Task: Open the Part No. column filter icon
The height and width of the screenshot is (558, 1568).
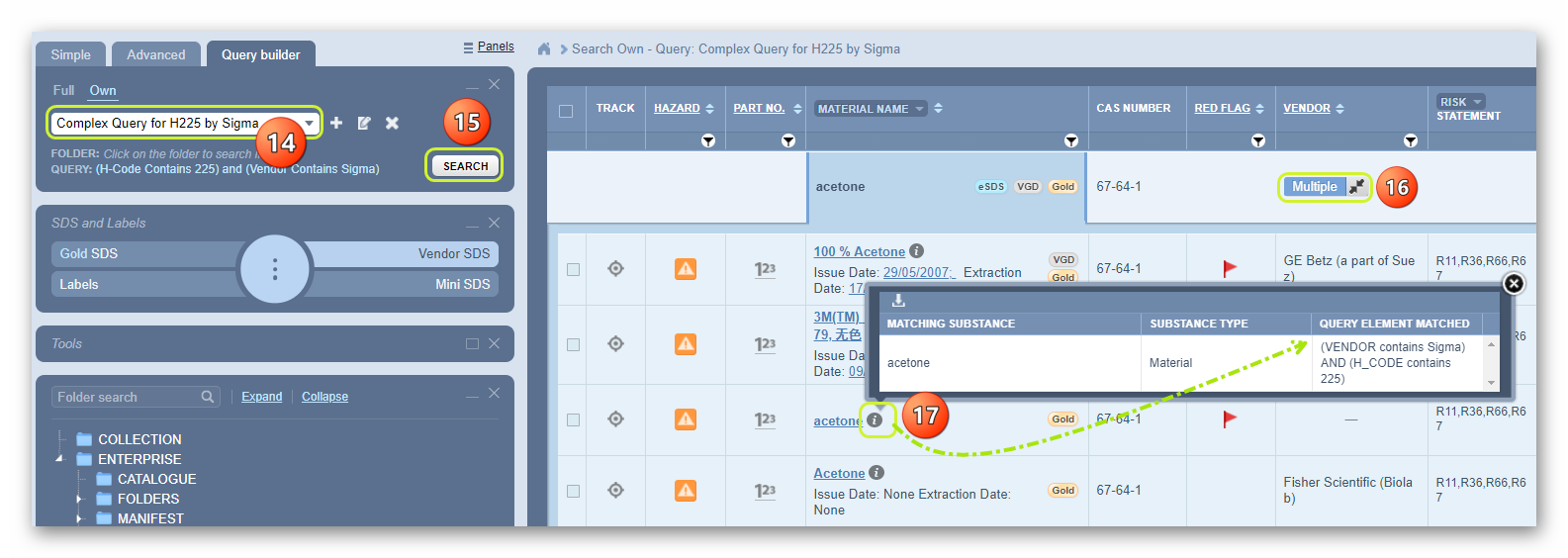Action: pyautogui.click(x=788, y=140)
